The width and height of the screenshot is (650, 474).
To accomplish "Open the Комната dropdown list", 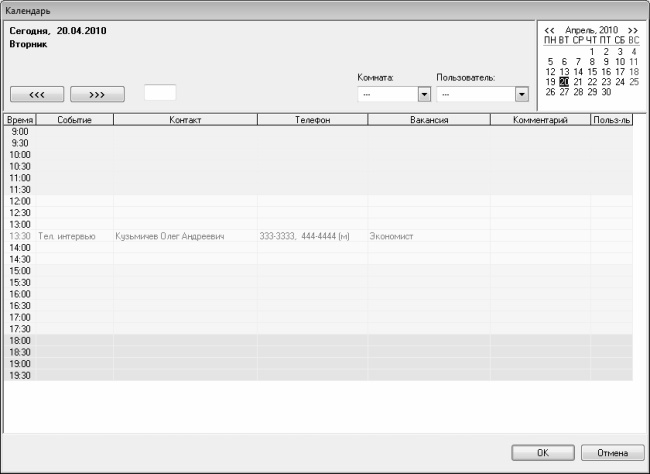I will point(424,94).
